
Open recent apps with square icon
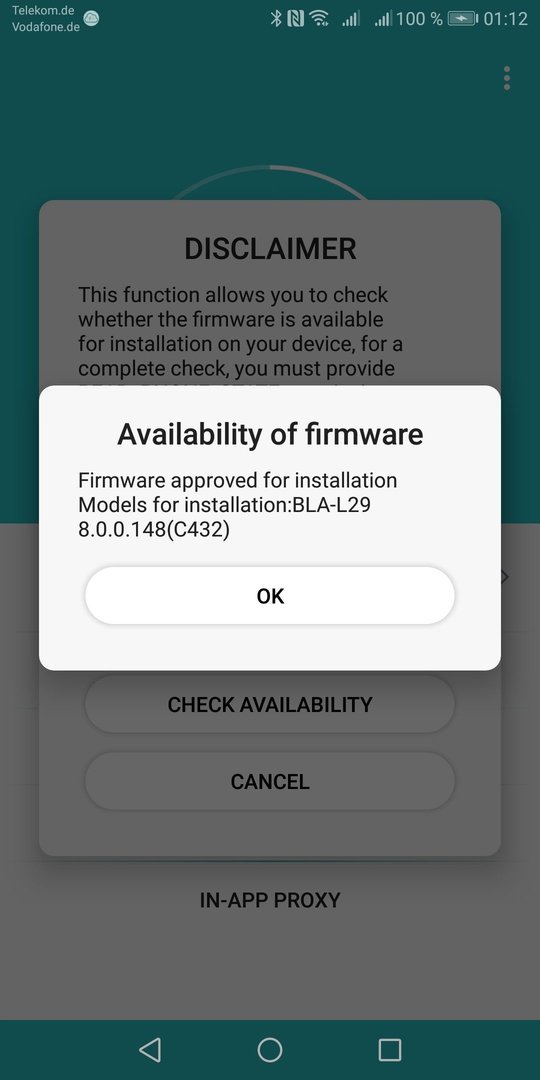click(390, 1050)
